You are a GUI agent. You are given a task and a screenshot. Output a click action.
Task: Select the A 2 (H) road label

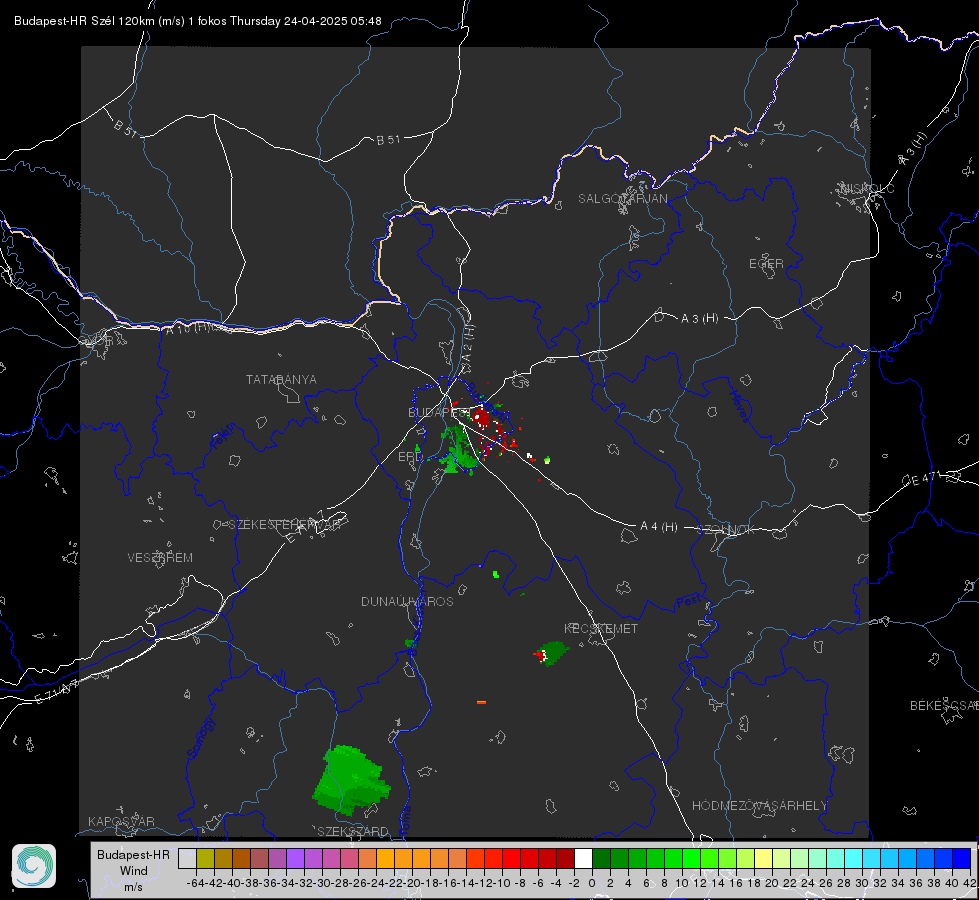coord(468,343)
